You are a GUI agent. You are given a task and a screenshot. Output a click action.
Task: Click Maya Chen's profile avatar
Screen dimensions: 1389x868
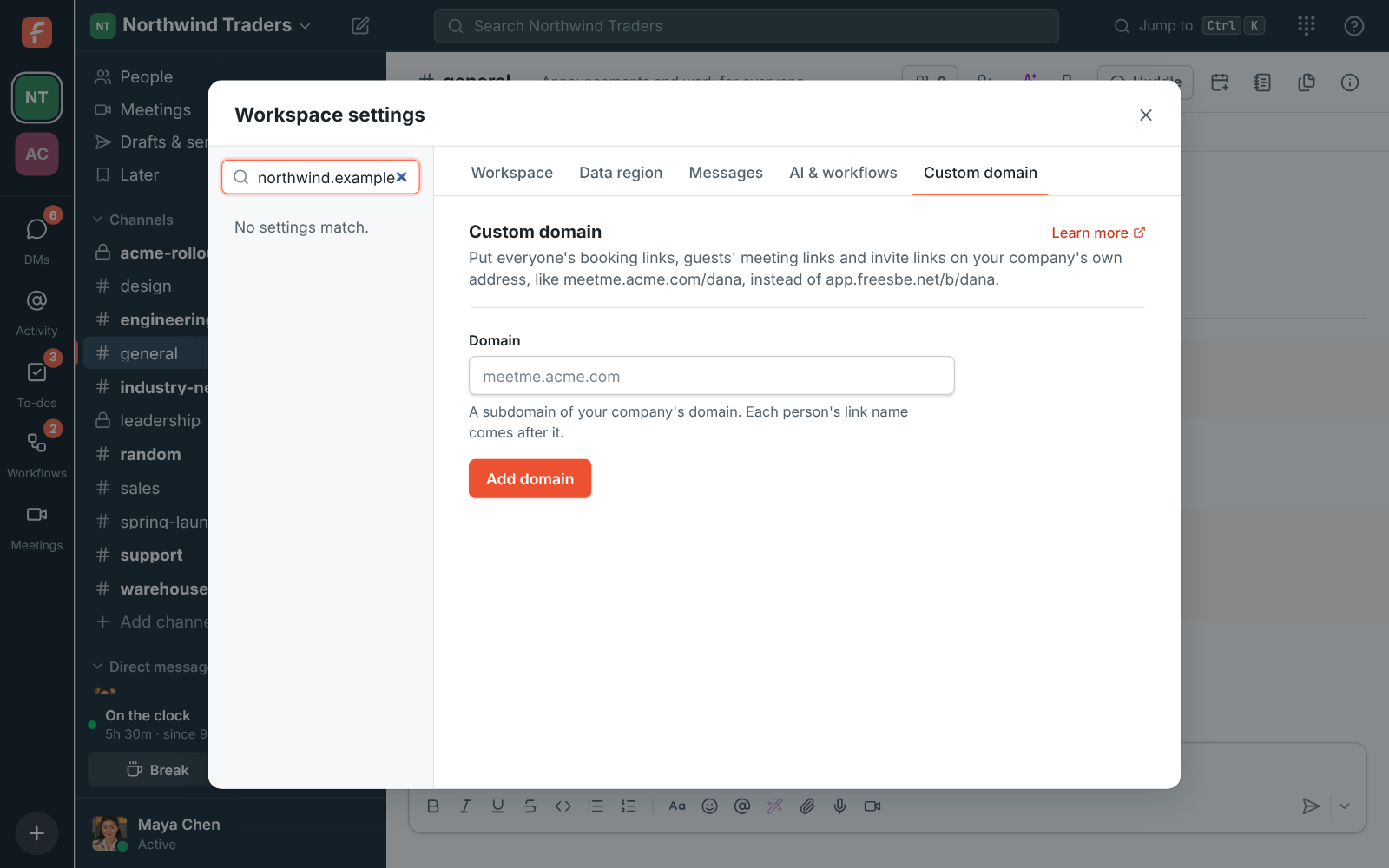point(109,833)
